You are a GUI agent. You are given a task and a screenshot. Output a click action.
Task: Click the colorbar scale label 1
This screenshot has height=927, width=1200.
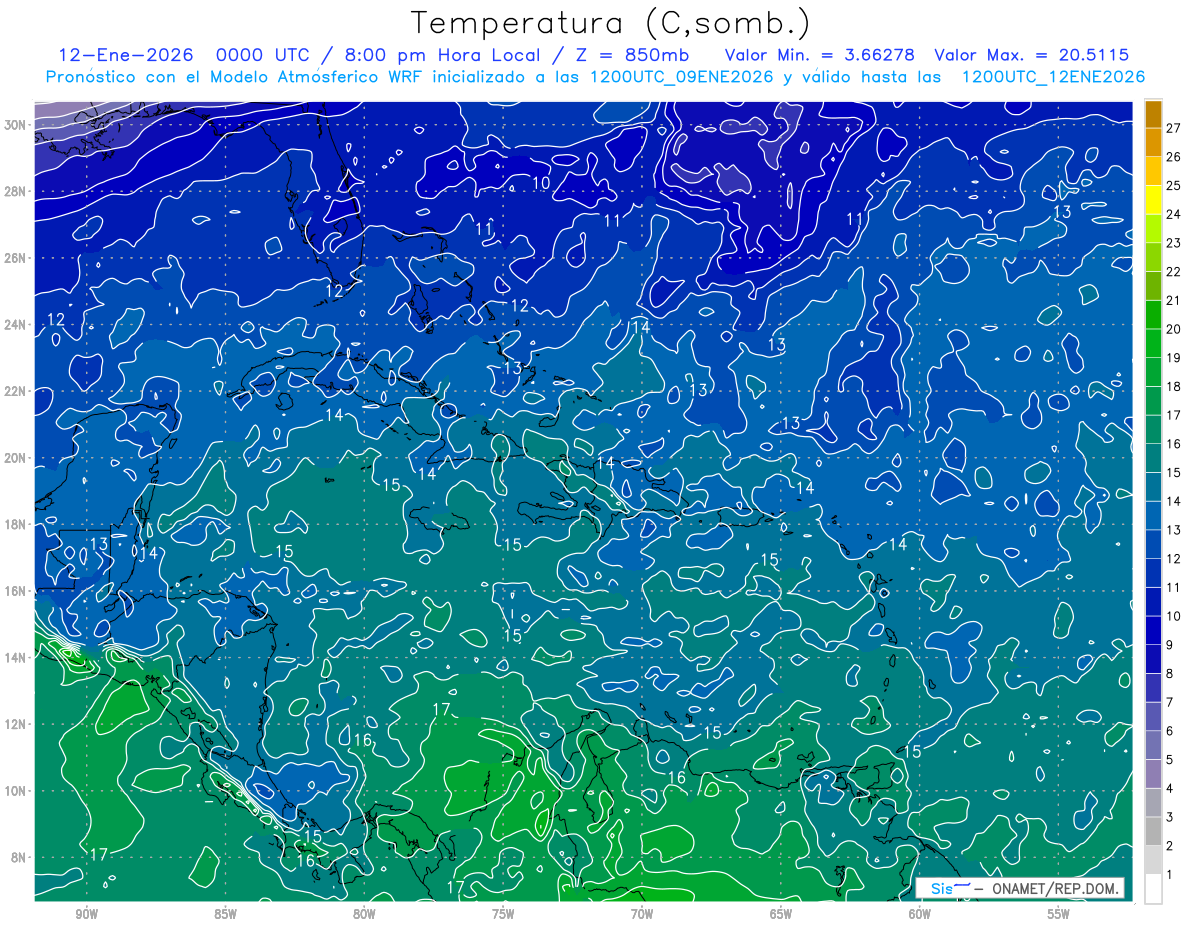(1169, 875)
